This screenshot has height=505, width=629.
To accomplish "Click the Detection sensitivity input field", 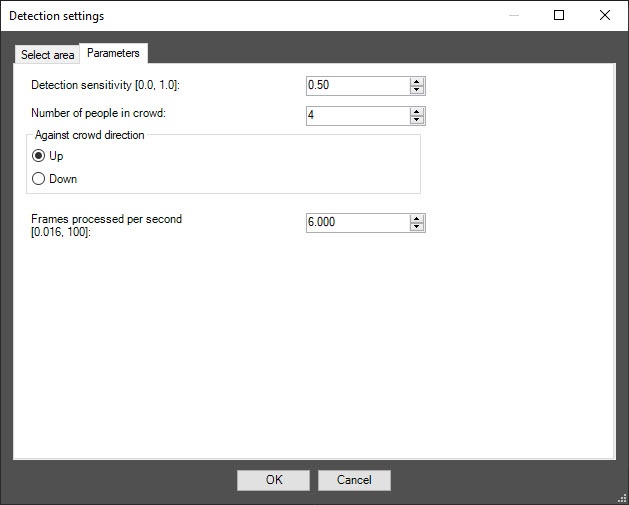I will click(358, 86).
